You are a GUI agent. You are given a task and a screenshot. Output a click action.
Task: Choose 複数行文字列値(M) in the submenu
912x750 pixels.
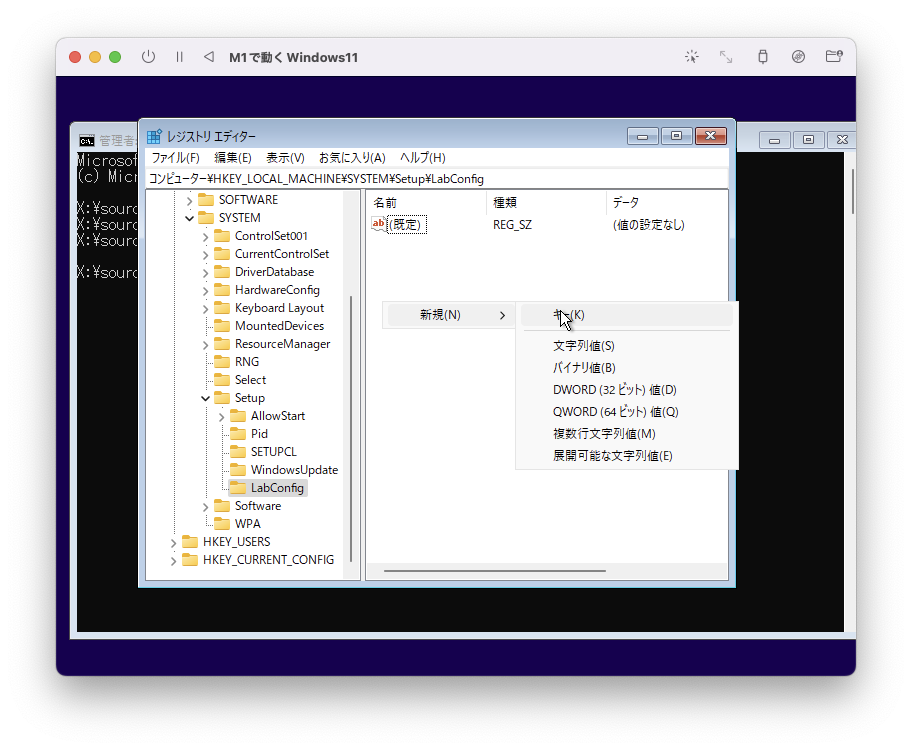click(x=626, y=434)
